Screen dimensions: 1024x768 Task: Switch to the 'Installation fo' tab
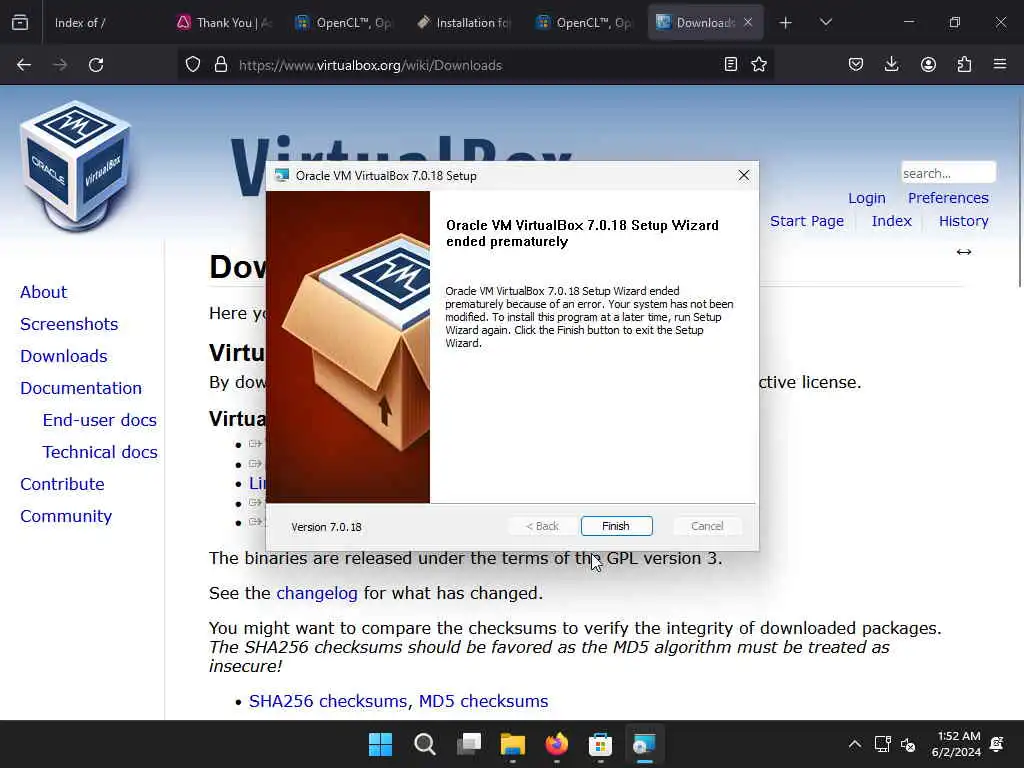pos(465,23)
